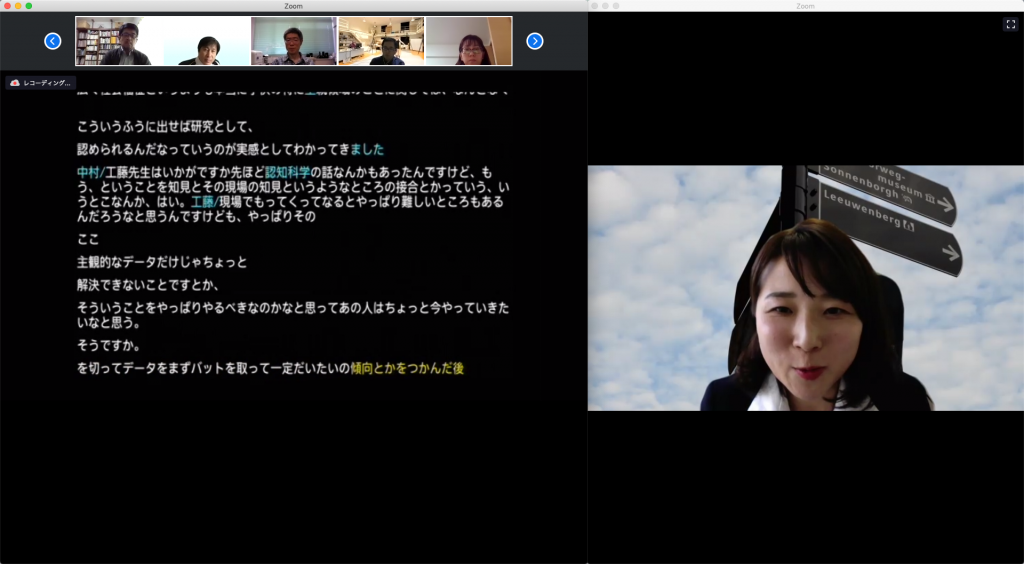The height and width of the screenshot is (564, 1024).
Task: Enter fullscreen in right Zoom window
Action: [1010, 24]
